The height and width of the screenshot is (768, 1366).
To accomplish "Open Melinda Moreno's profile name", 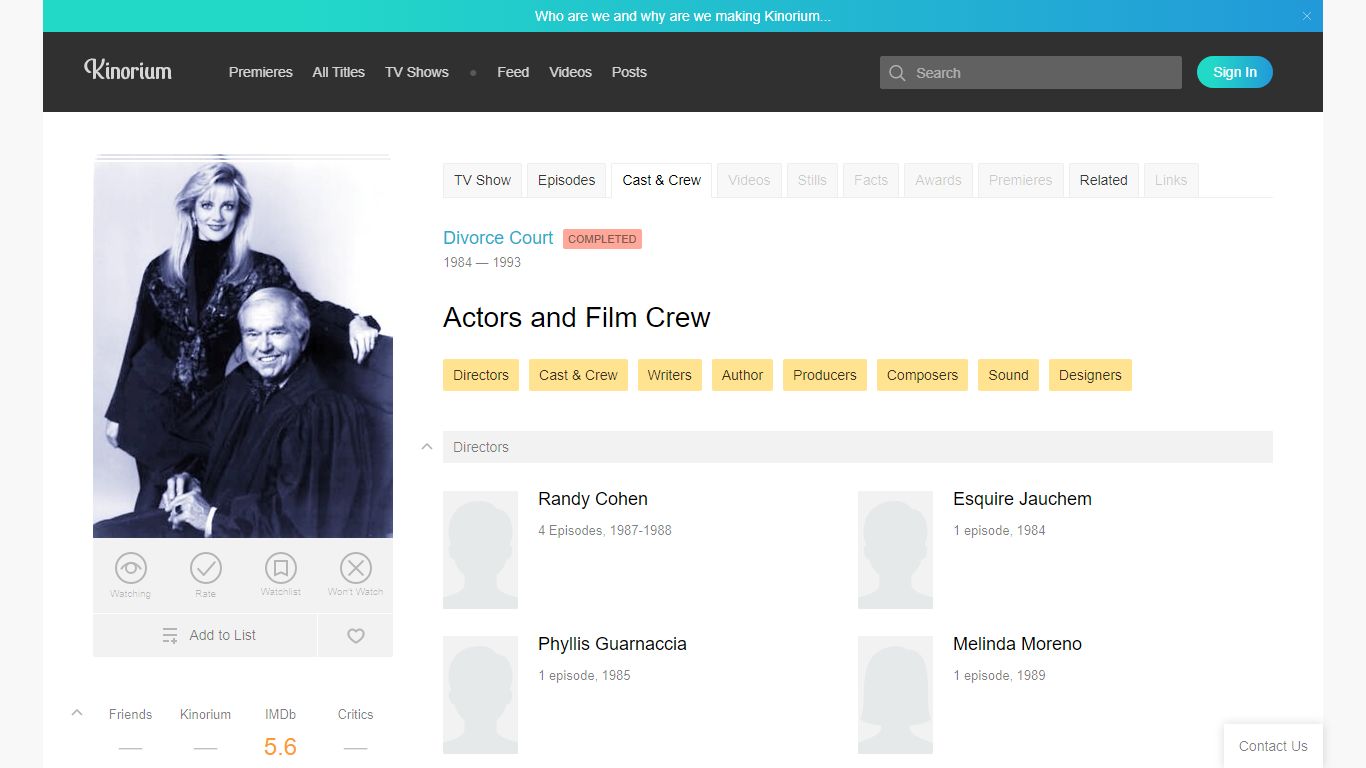I will coord(1017,644).
